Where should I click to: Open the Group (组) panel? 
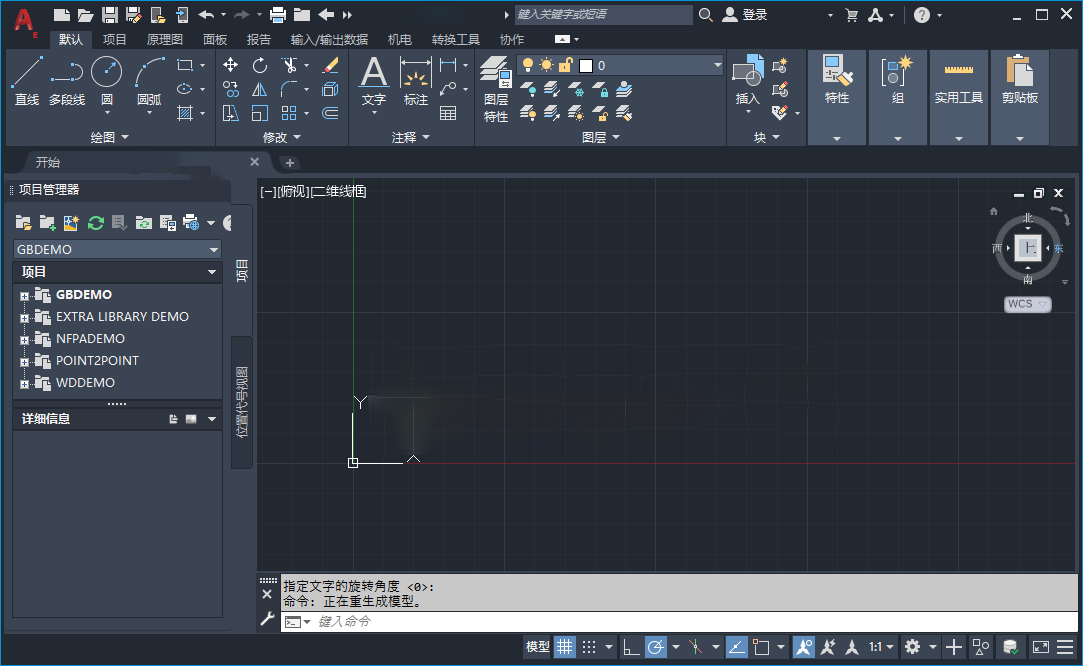(x=898, y=97)
